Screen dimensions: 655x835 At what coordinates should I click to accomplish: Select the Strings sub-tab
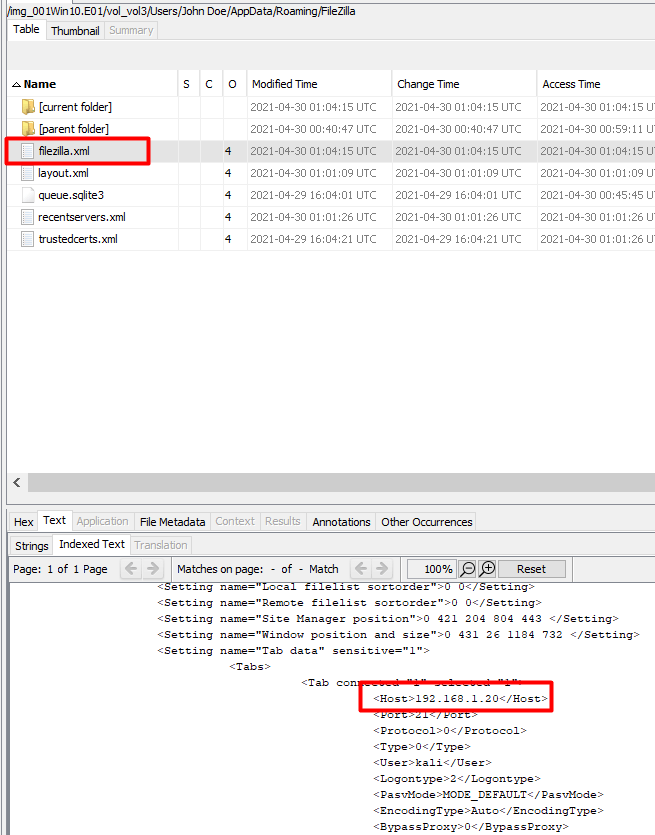click(32, 545)
